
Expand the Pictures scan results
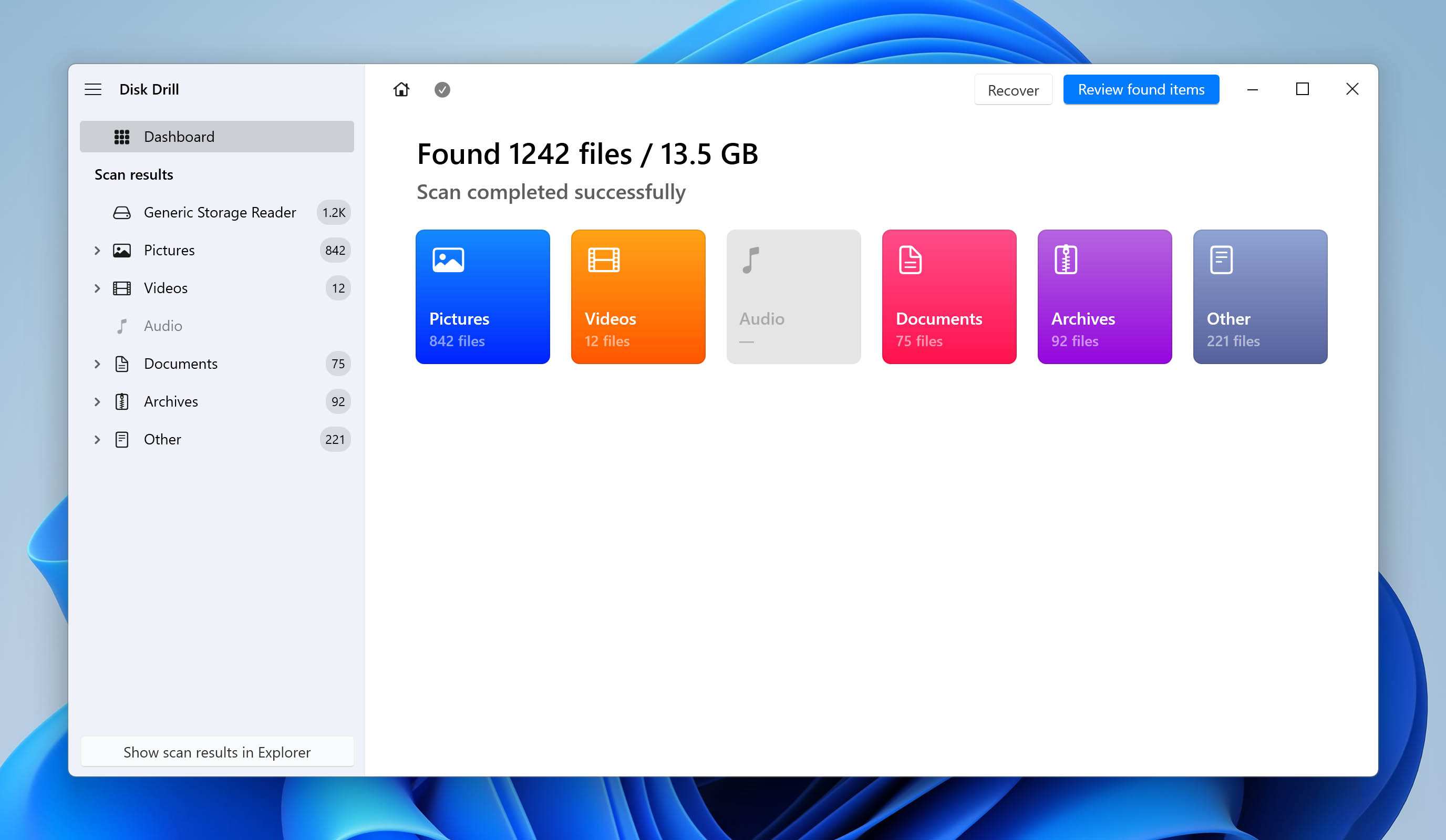pos(97,250)
